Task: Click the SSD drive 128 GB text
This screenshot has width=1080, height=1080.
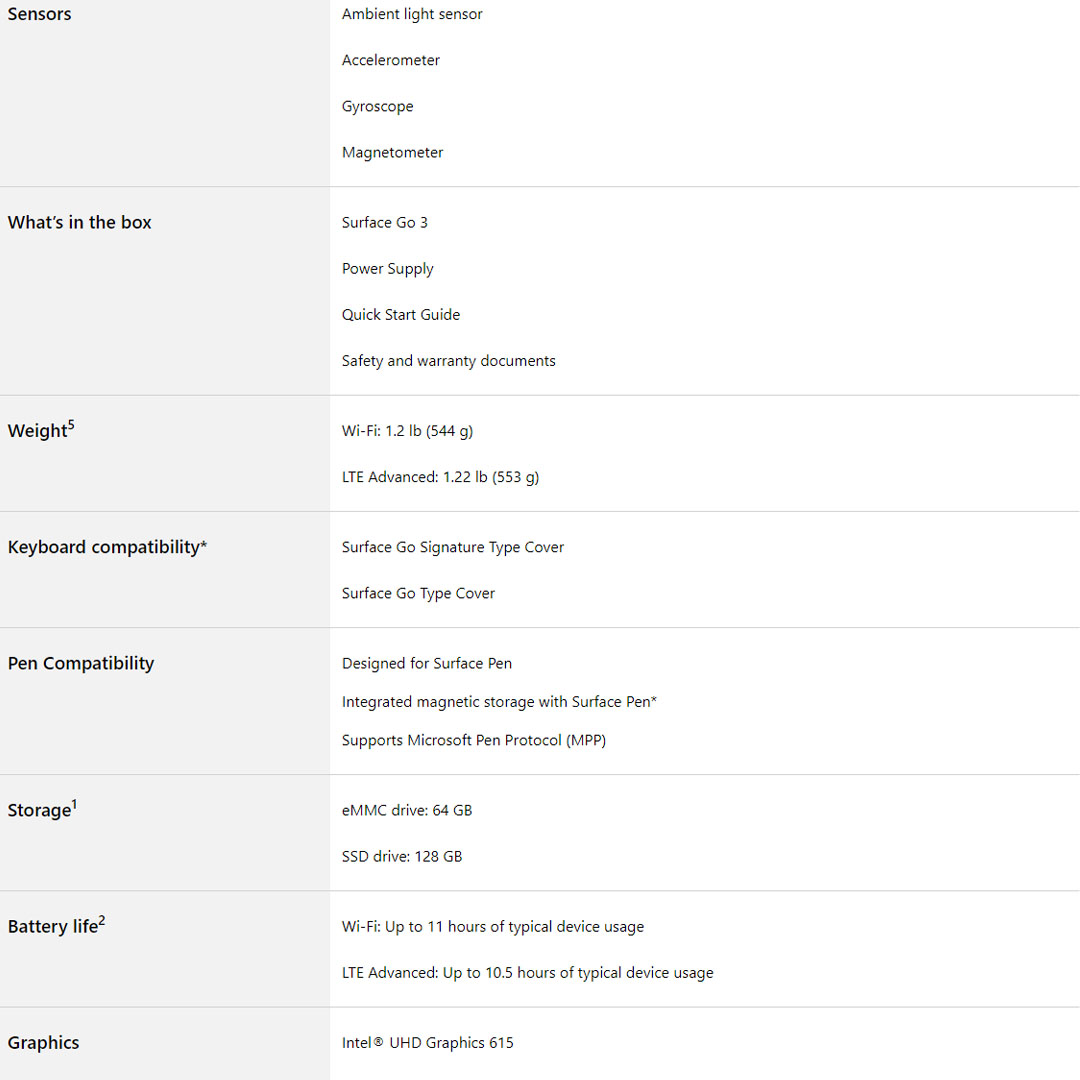Action: (401, 856)
